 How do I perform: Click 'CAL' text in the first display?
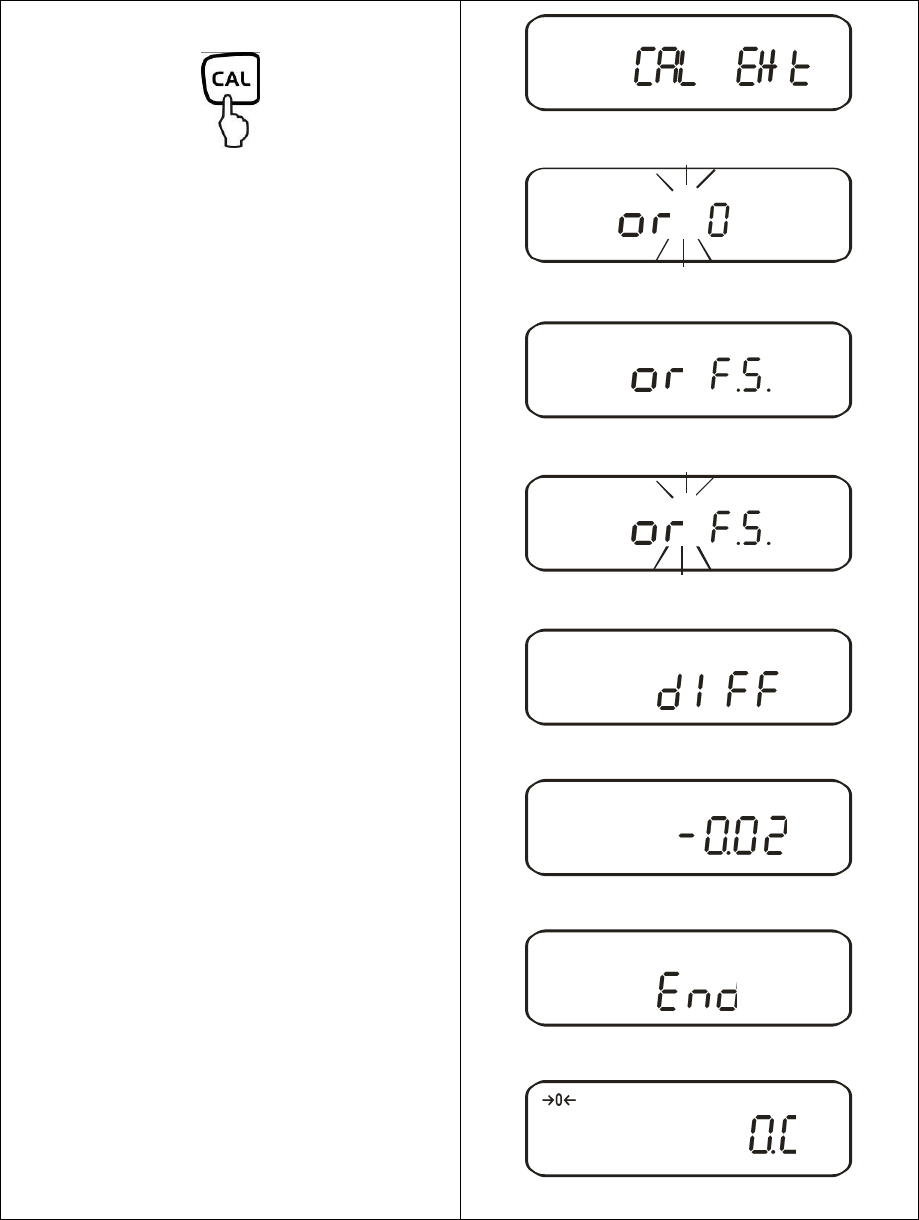coord(679,70)
